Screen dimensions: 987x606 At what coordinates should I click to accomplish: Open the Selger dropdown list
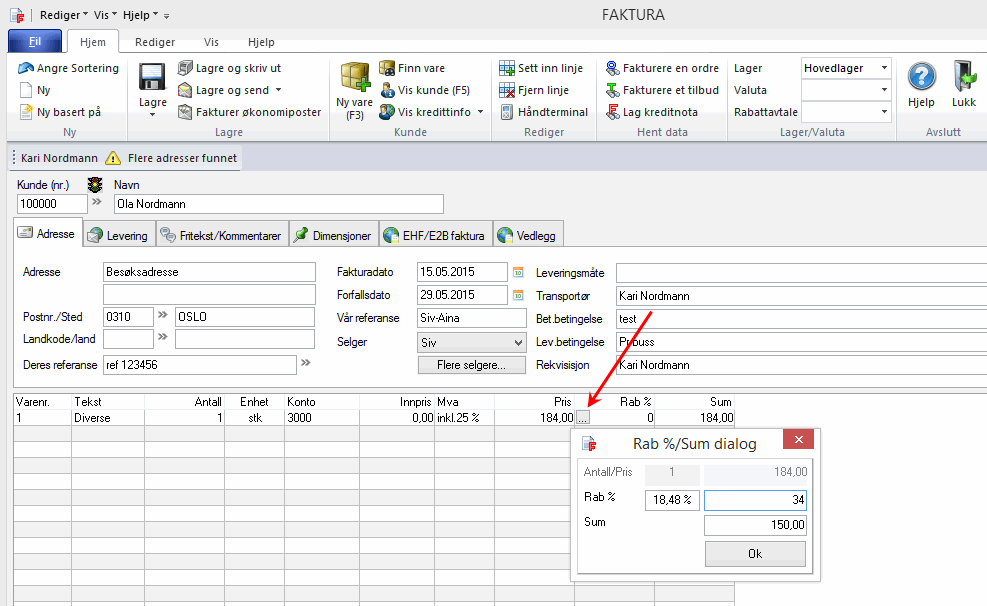pos(517,342)
